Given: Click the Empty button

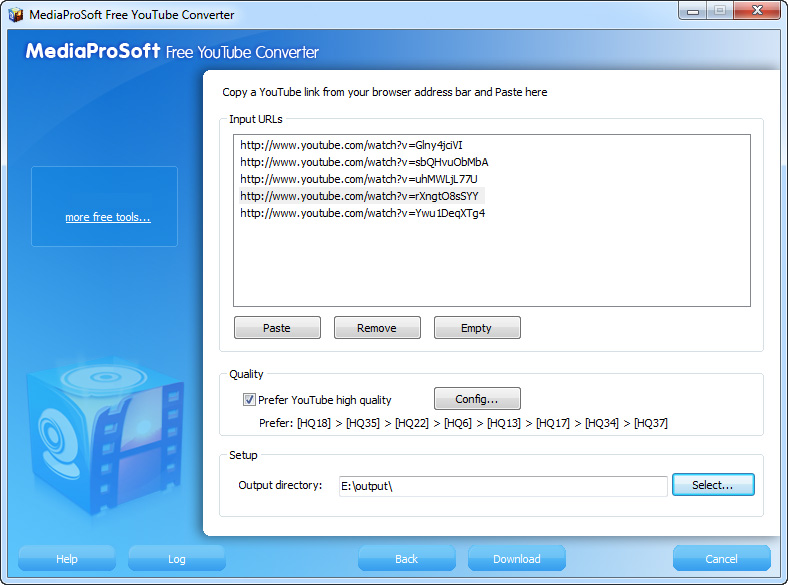Looking at the screenshot, I should pos(477,328).
